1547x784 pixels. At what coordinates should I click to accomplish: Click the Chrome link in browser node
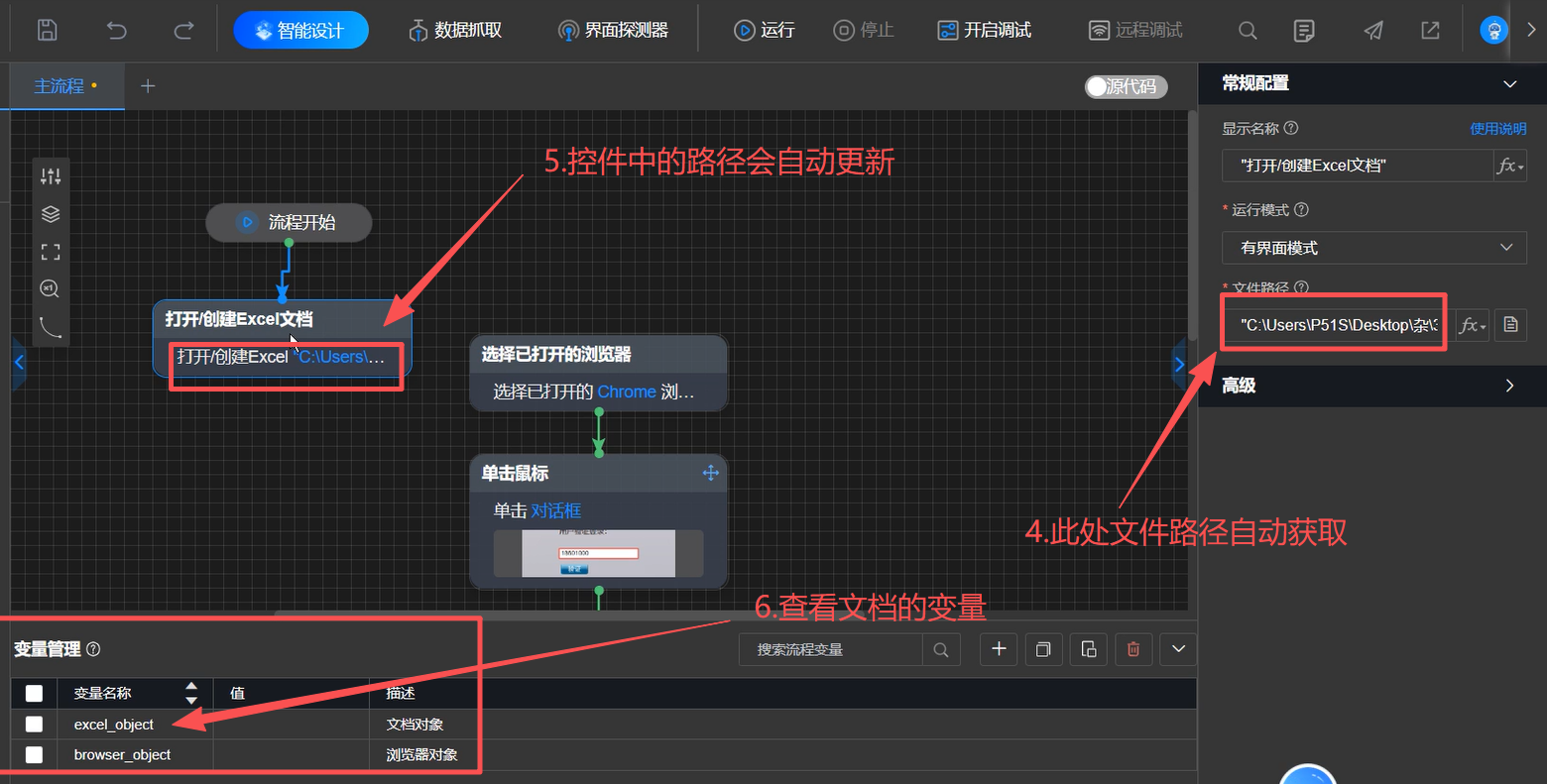[x=627, y=392]
